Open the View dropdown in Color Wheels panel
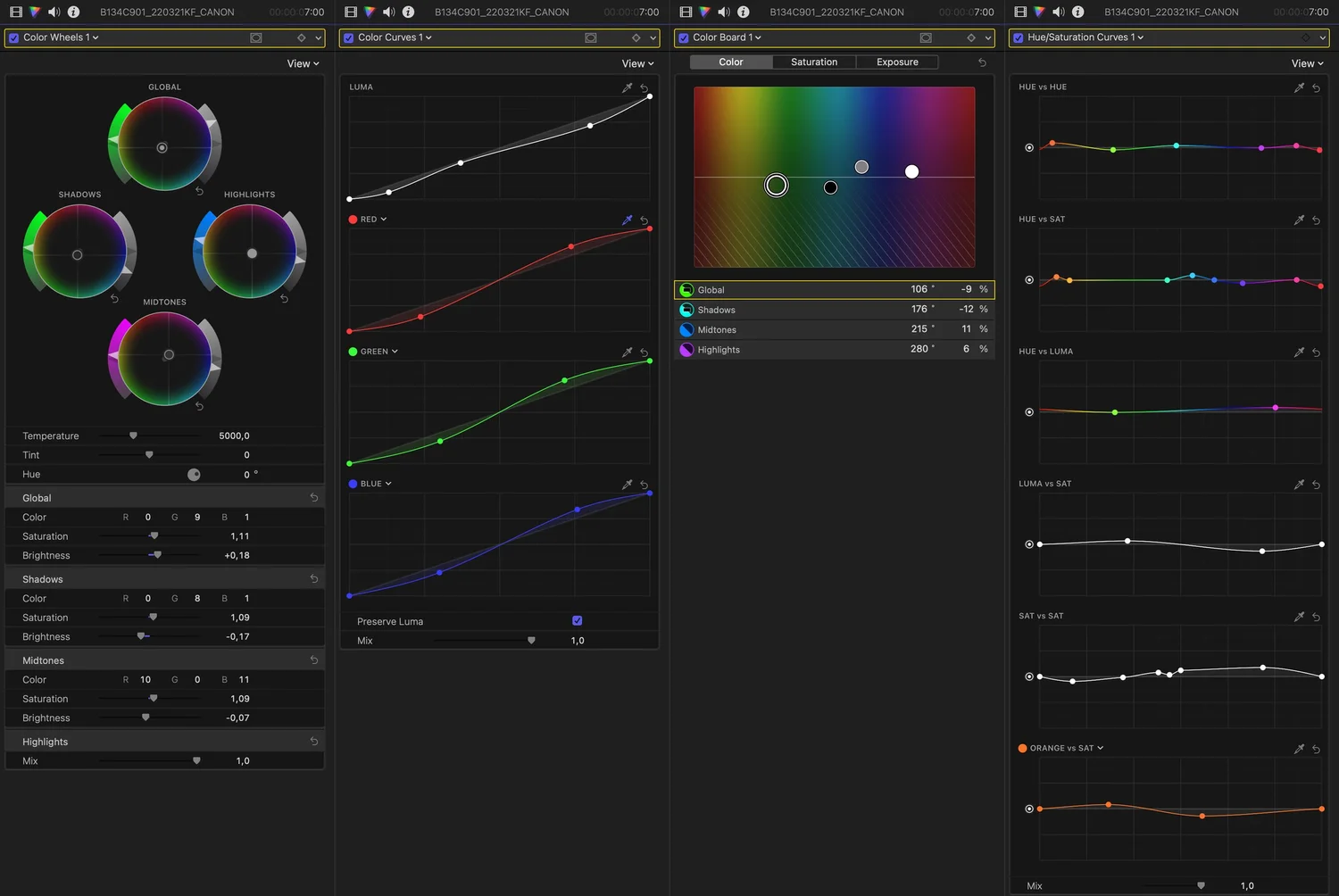The image size is (1339, 896). 303,63
